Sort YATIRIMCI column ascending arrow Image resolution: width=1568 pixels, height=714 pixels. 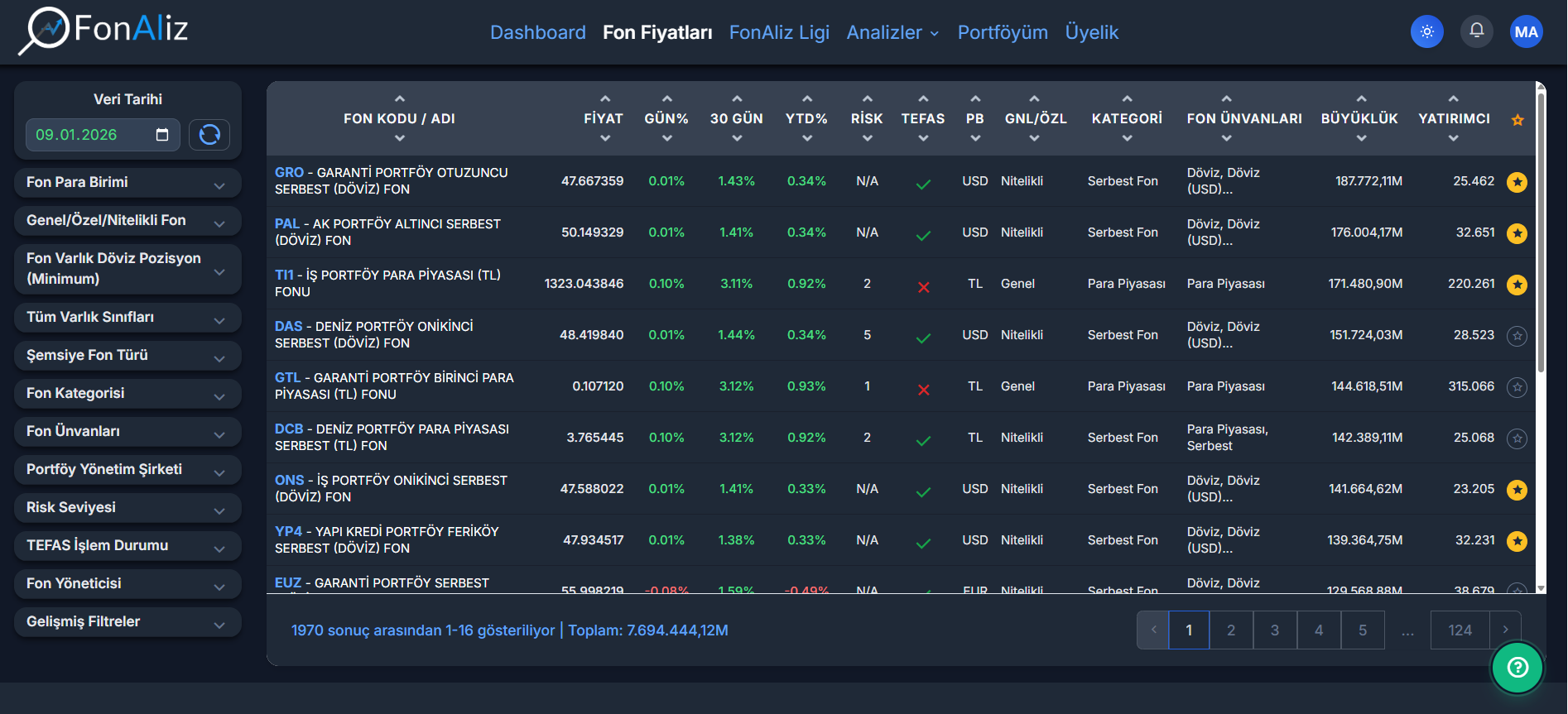[1453, 99]
